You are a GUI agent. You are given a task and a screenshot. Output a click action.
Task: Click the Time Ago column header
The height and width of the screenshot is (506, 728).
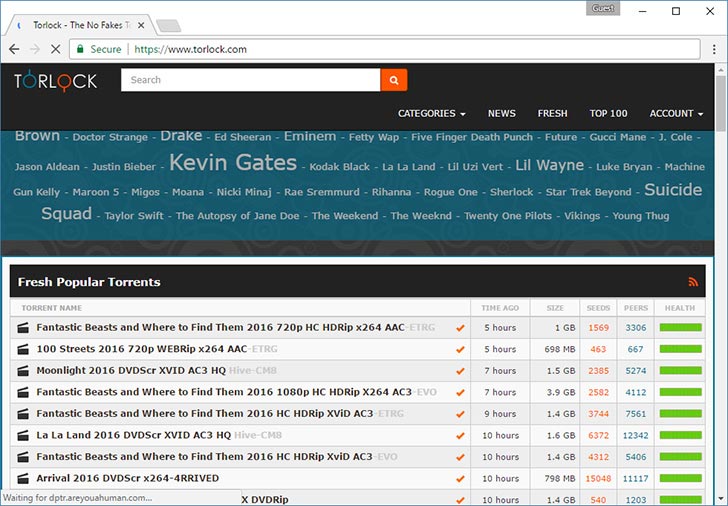pyautogui.click(x=500, y=308)
